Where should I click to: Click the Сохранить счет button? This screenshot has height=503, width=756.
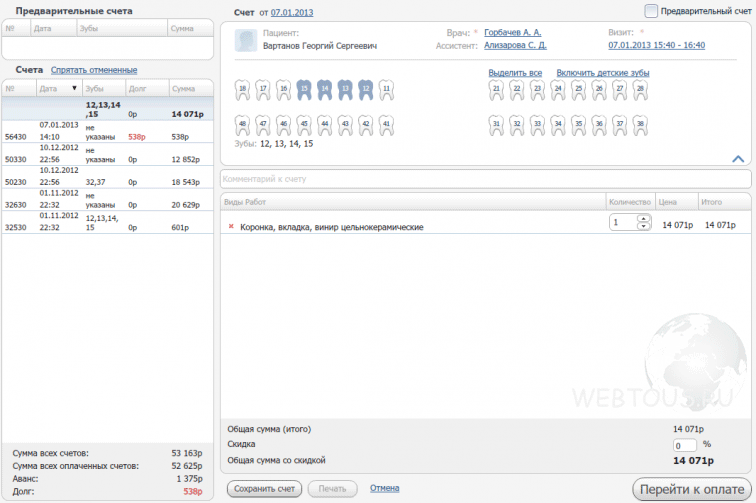tap(264, 489)
